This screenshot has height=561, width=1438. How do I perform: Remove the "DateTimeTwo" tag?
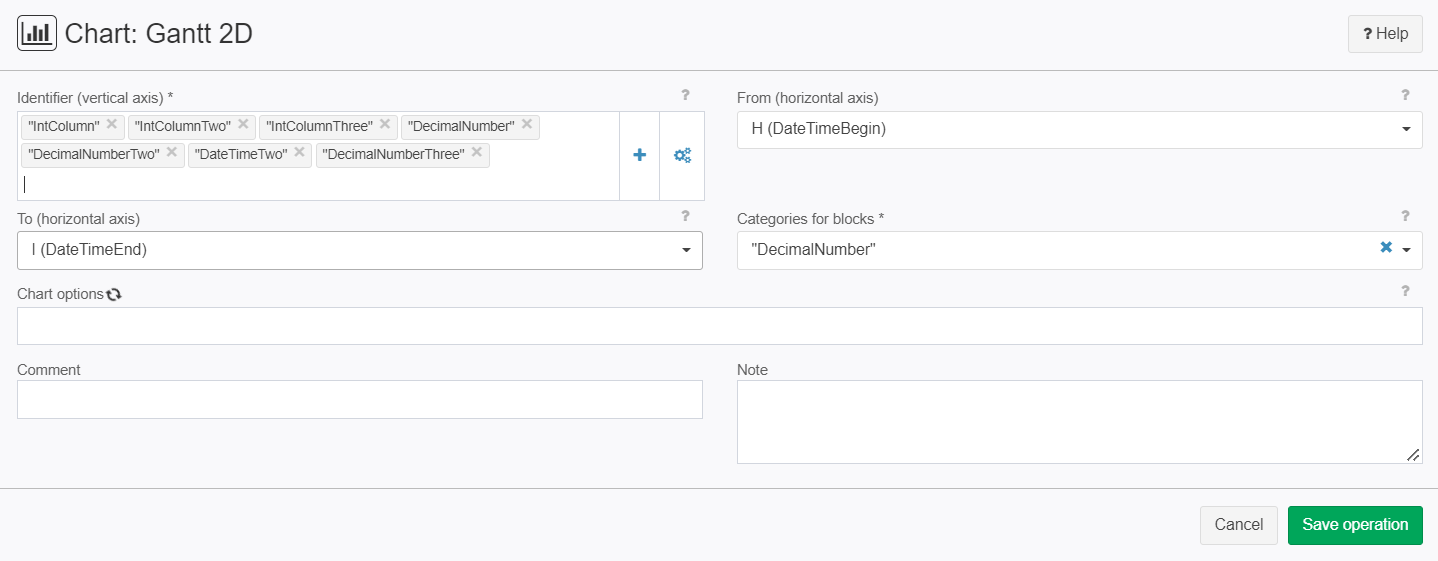tap(299, 153)
